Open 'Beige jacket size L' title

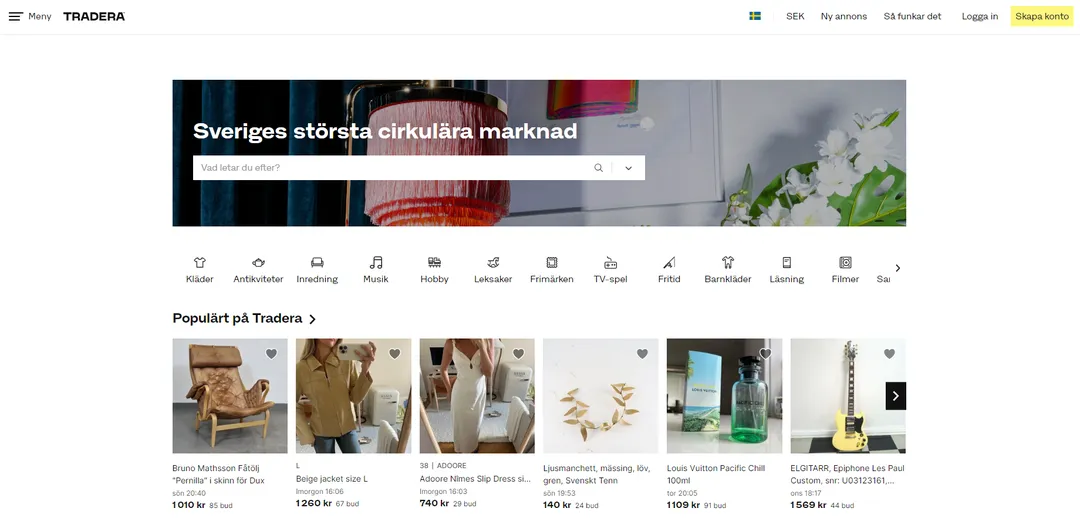click(x=332, y=479)
